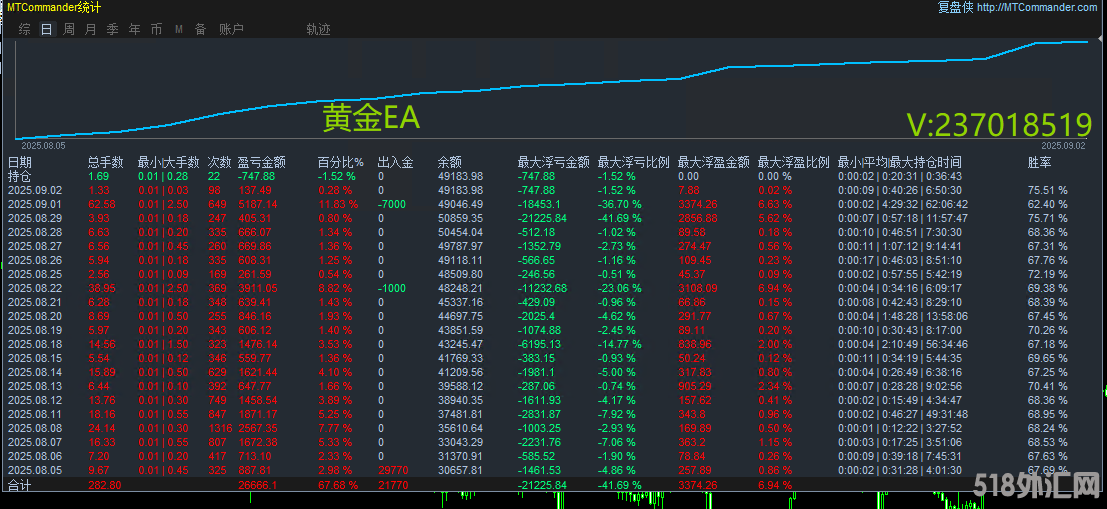Open the http://MTCommander.com link
The height and width of the screenshot is (509, 1107).
(1036, 7)
